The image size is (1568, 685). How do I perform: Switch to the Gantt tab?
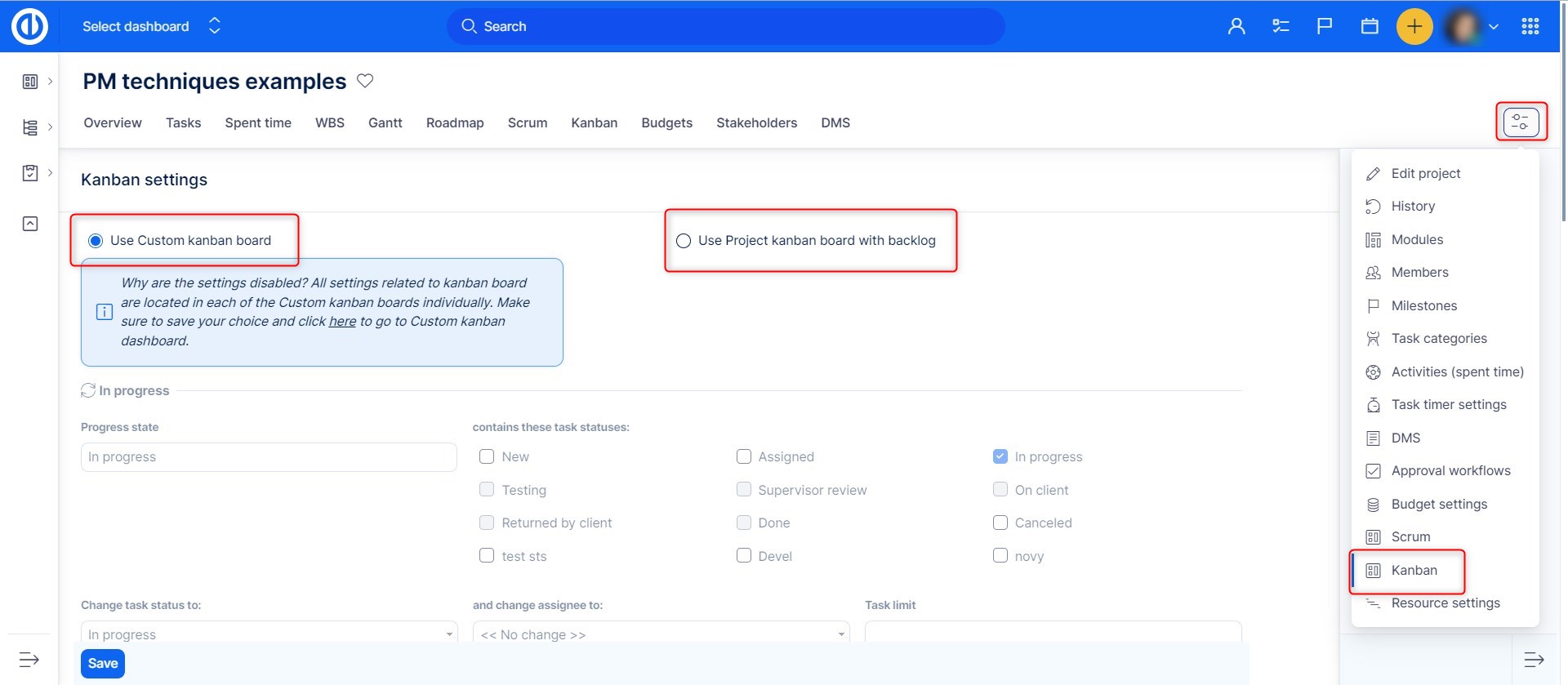pyautogui.click(x=385, y=122)
